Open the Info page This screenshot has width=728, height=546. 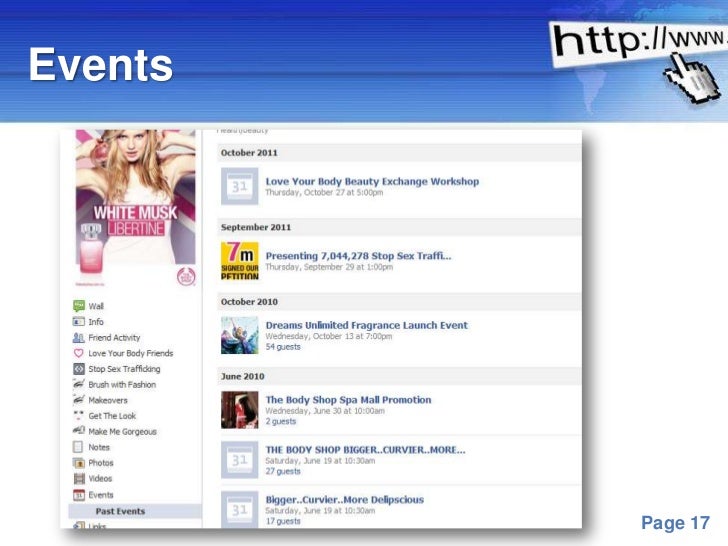[96, 322]
